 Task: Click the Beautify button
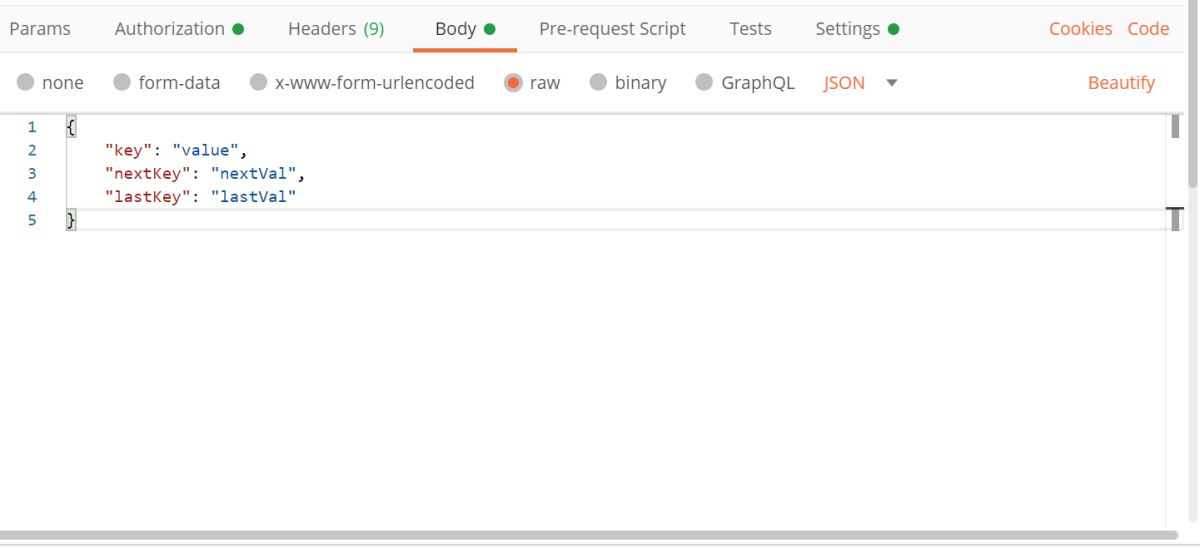1121,83
